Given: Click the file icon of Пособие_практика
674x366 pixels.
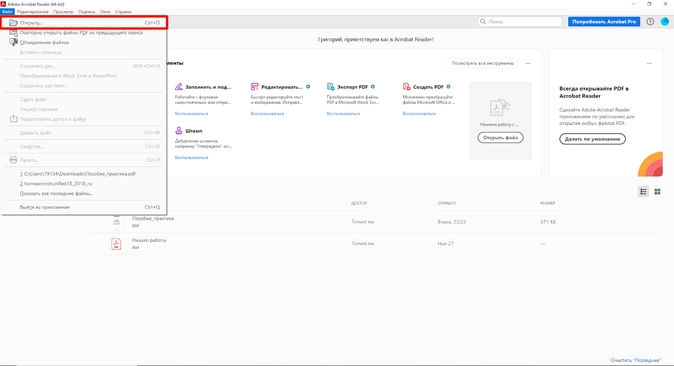Looking at the screenshot, I should pos(116,221).
